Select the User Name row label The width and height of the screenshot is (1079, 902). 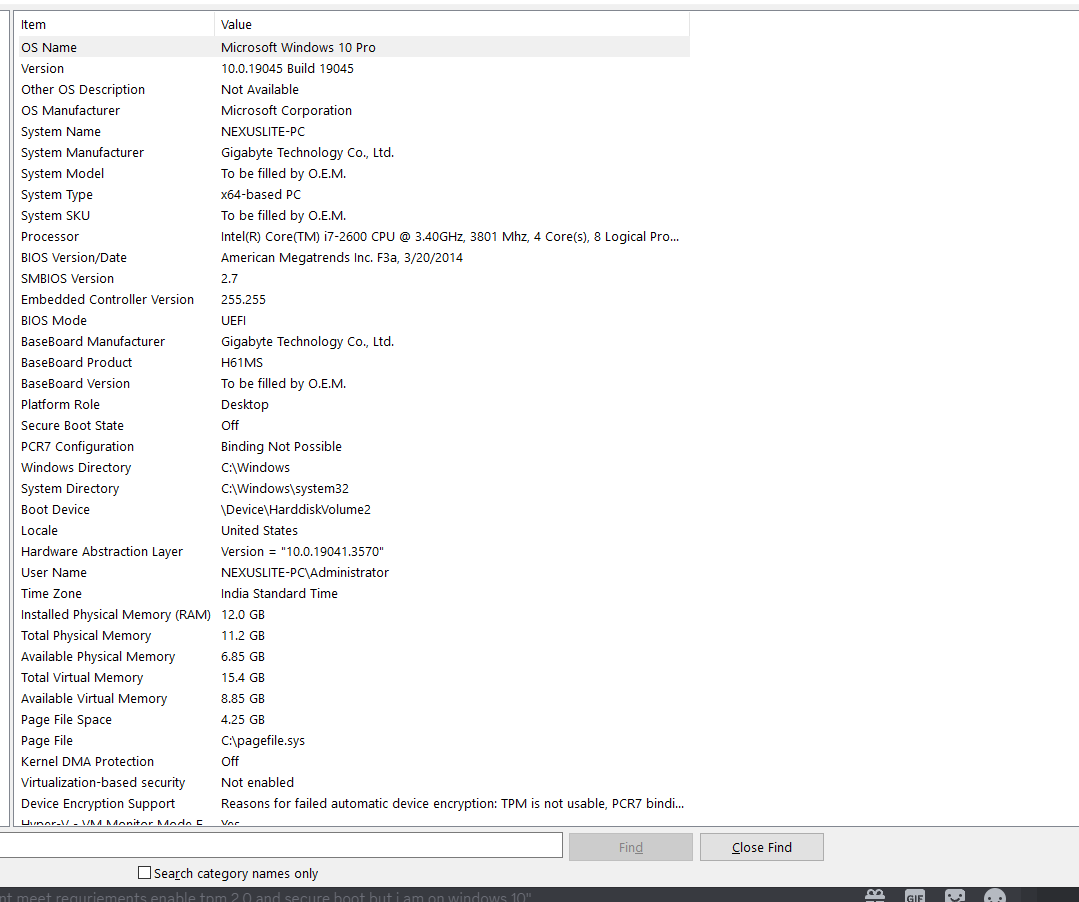(54, 572)
